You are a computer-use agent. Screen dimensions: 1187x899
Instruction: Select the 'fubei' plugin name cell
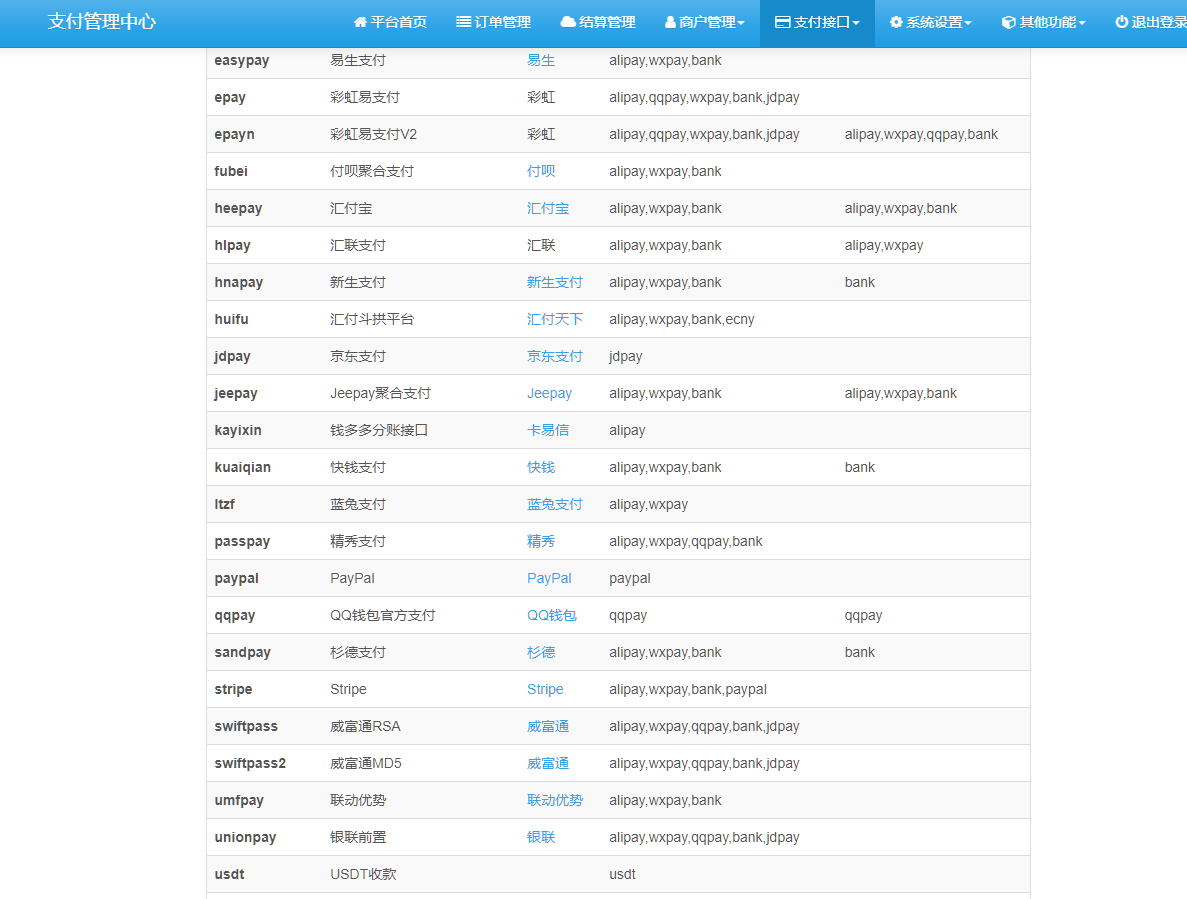point(231,171)
